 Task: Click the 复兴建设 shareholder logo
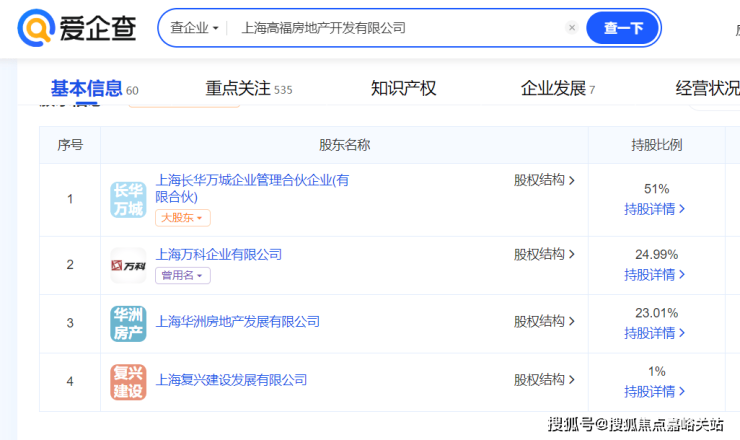pyautogui.click(x=128, y=382)
